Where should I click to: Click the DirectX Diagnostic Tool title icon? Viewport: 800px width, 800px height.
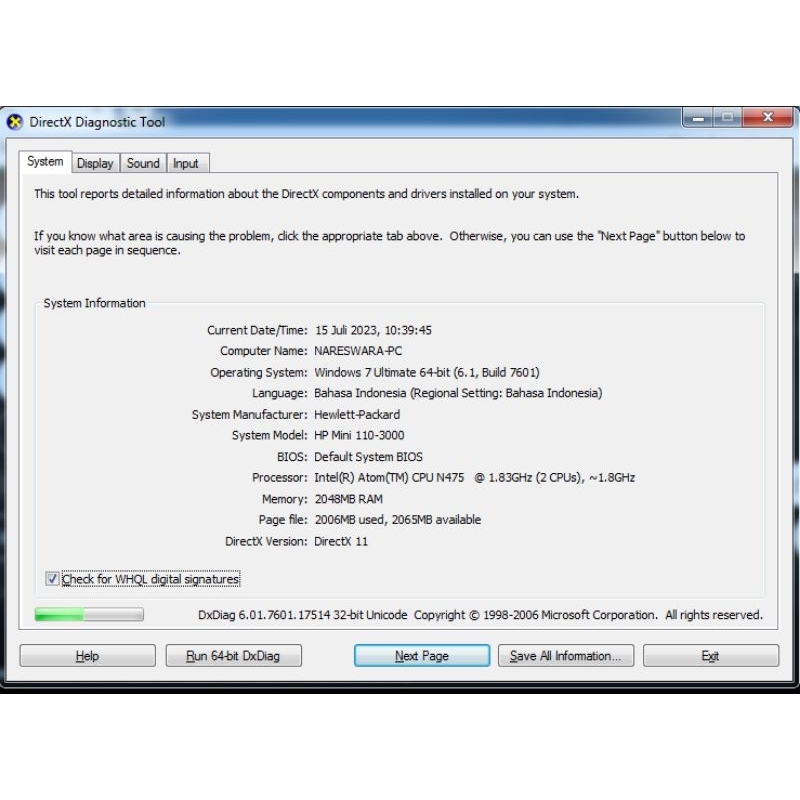[15, 122]
